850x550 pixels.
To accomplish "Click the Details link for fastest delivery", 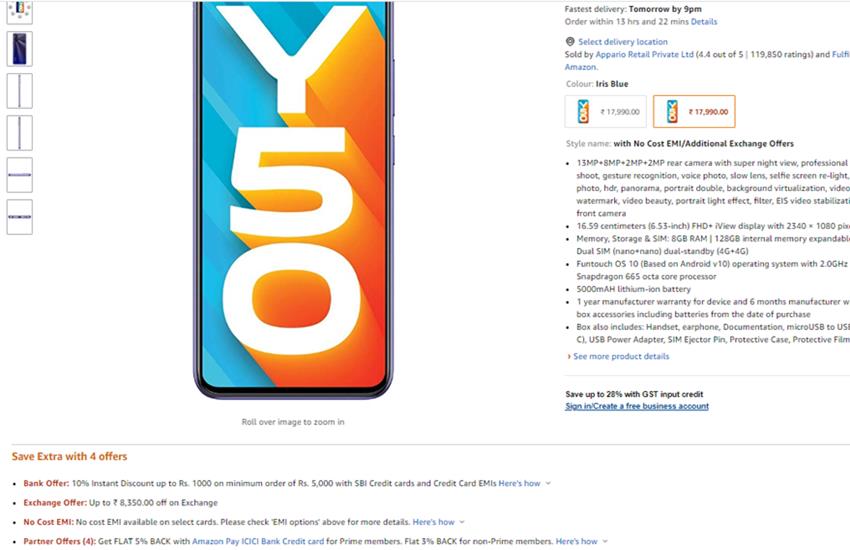I will [x=704, y=22].
